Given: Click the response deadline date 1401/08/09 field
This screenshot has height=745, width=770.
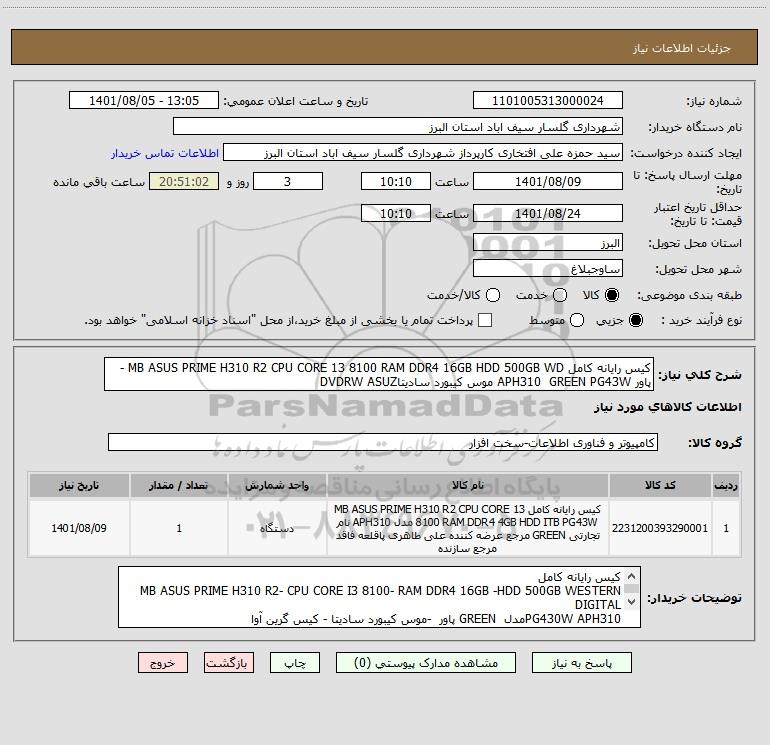Looking at the screenshot, I should (548, 181).
